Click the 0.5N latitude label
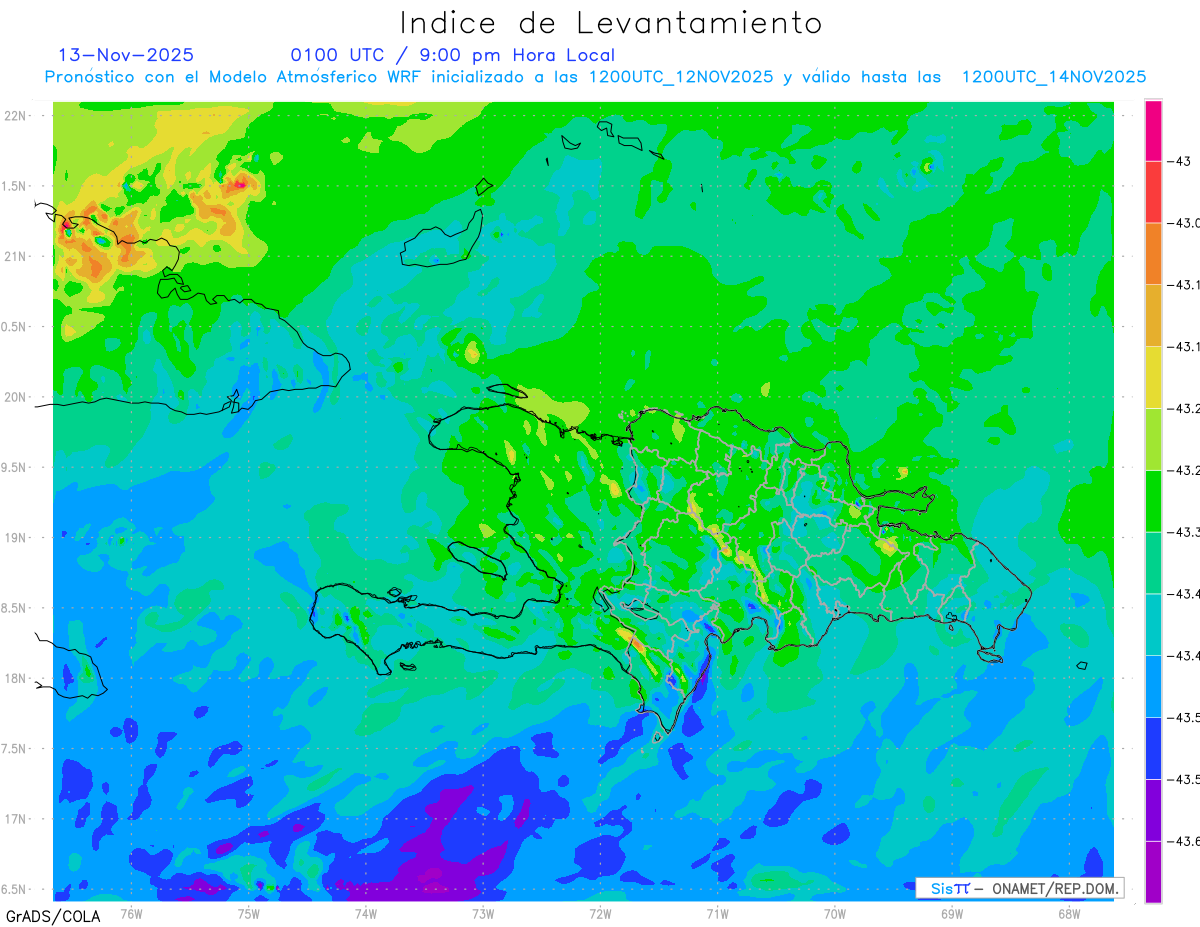 click(x=15, y=327)
